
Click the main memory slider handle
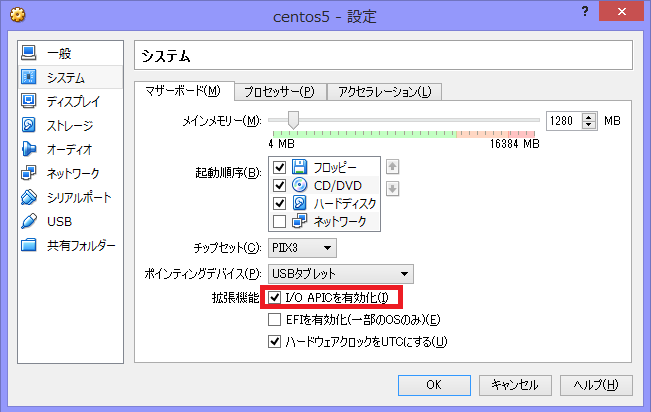pyautogui.click(x=293, y=120)
